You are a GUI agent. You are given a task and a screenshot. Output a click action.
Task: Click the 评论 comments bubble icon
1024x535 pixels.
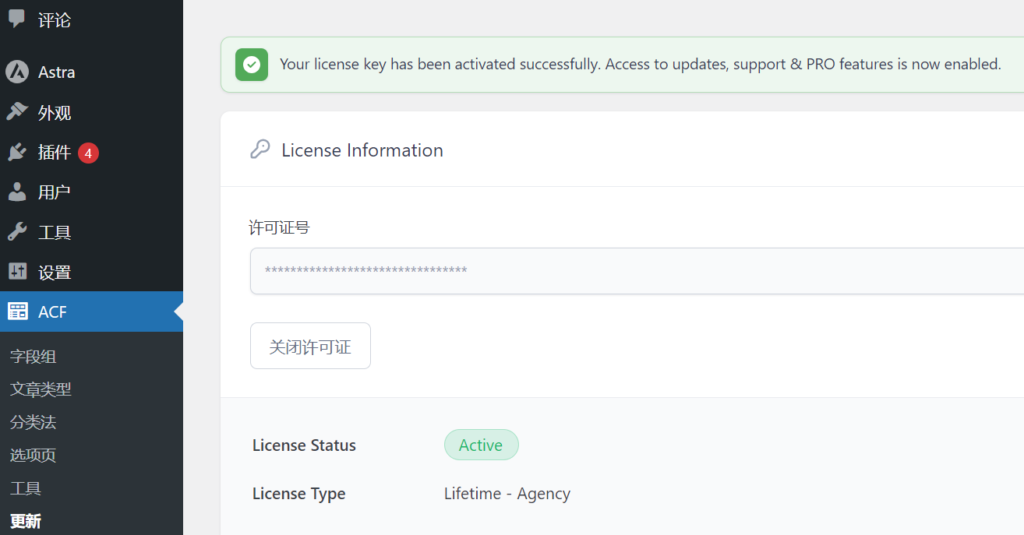pyautogui.click(x=17, y=19)
